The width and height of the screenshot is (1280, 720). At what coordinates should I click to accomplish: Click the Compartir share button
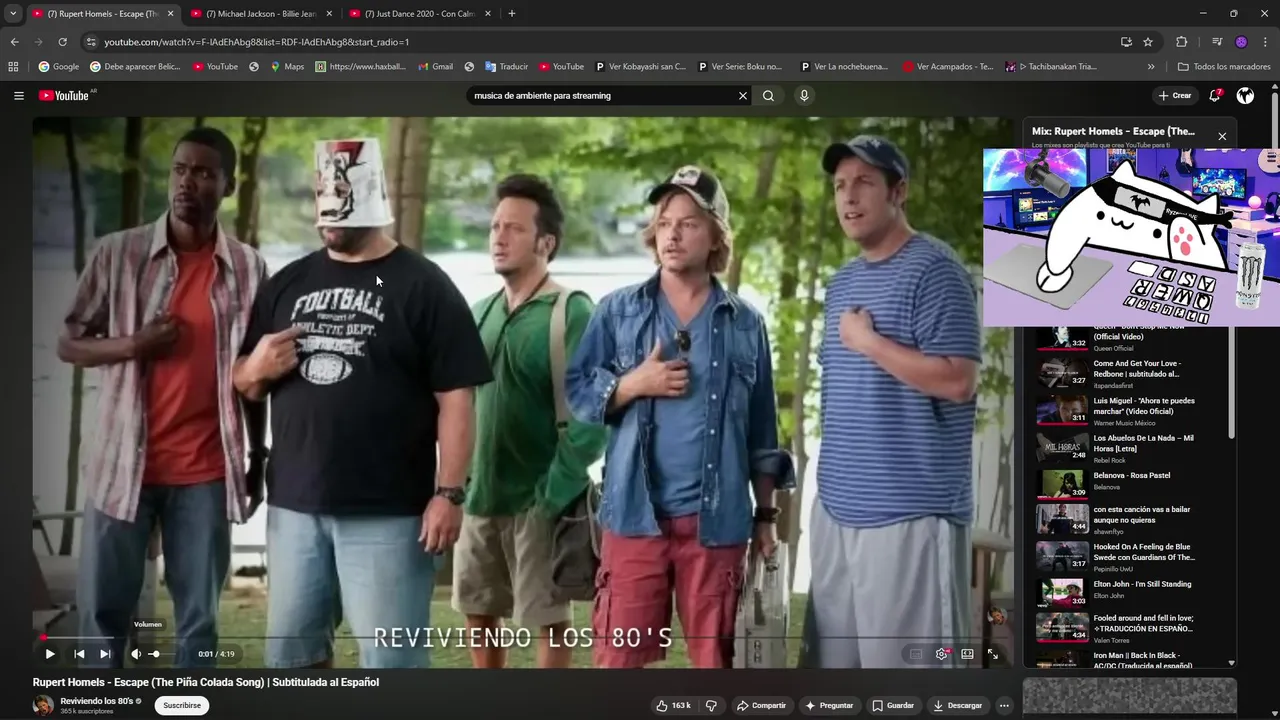tap(762, 705)
